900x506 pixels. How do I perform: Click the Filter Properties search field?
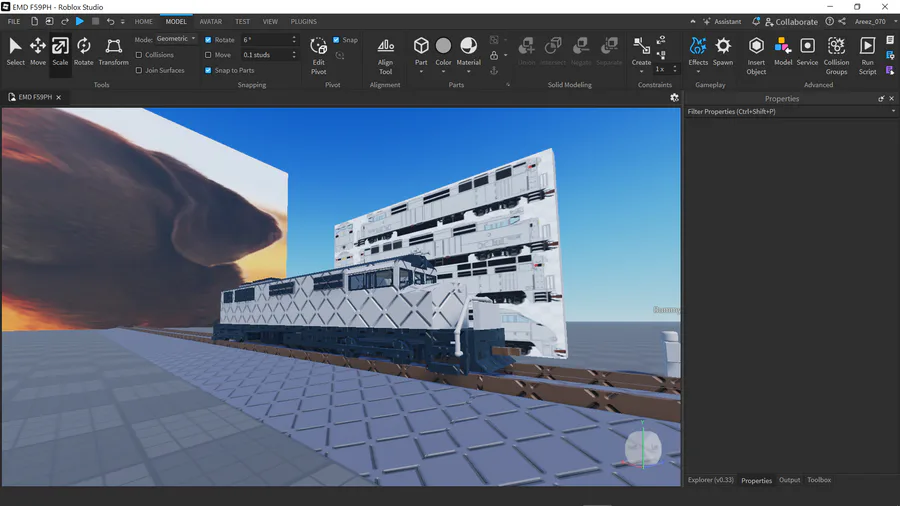click(x=791, y=111)
